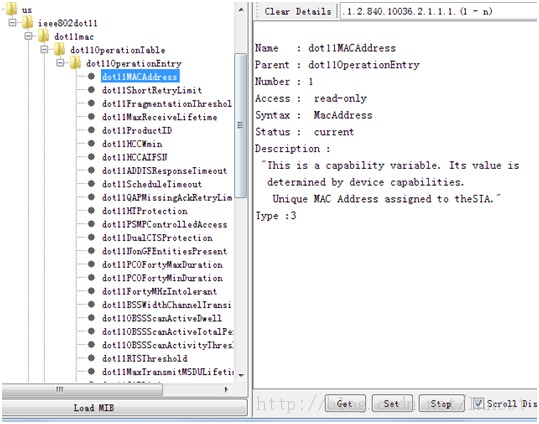Screen dimensions: 539x424
Task: Select dot11ShortRetryLimit in the MIB tree
Action: point(152,90)
